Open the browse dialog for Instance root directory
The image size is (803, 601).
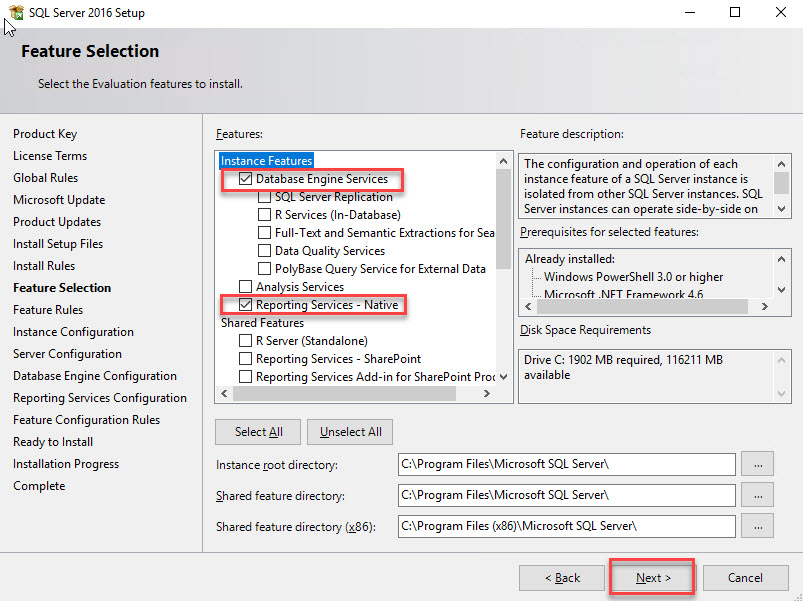tap(757, 464)
